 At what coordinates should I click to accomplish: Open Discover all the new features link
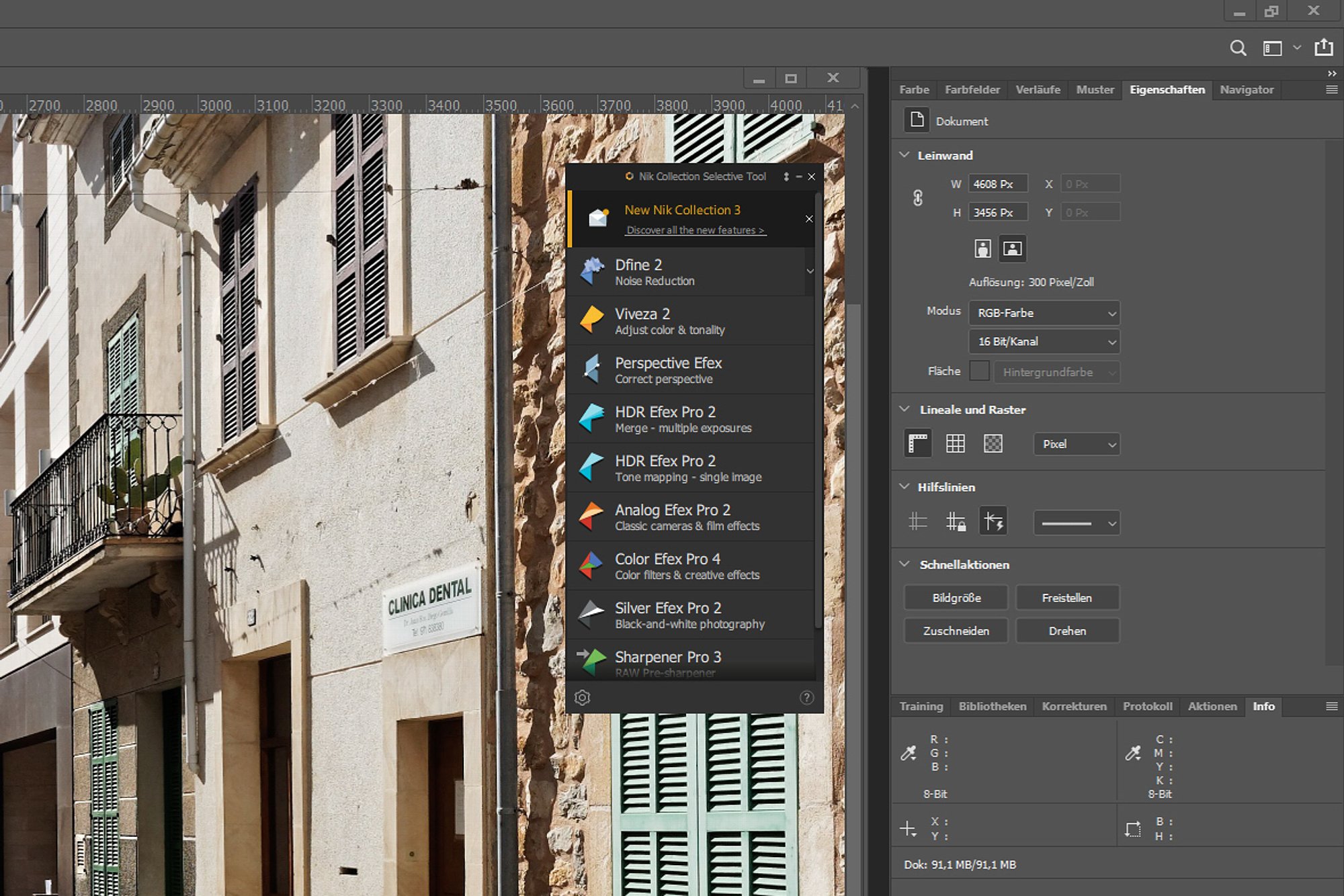click(695, 230)
